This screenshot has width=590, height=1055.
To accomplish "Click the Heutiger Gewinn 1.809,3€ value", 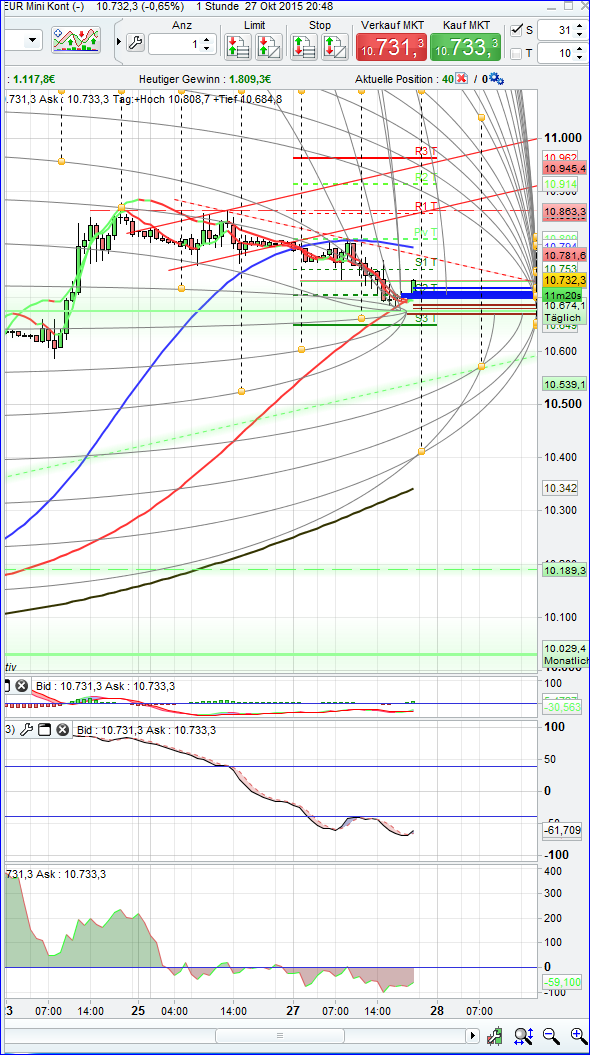I will coord(250,79).
